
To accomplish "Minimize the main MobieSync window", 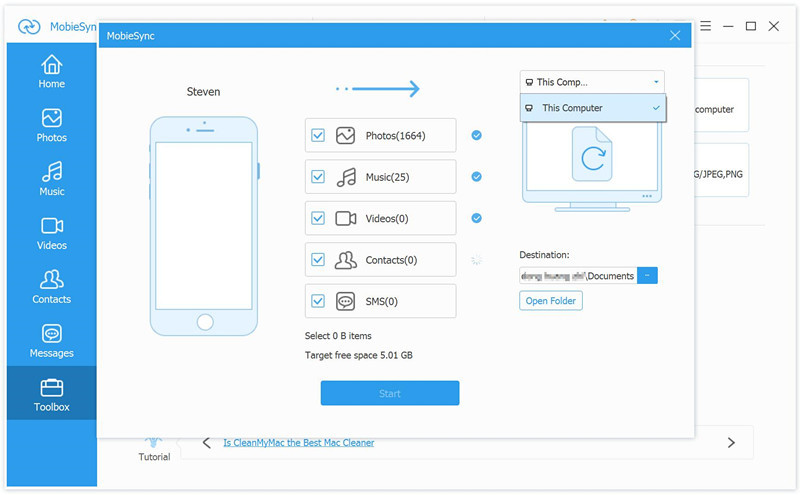I will tap(728, 26).
